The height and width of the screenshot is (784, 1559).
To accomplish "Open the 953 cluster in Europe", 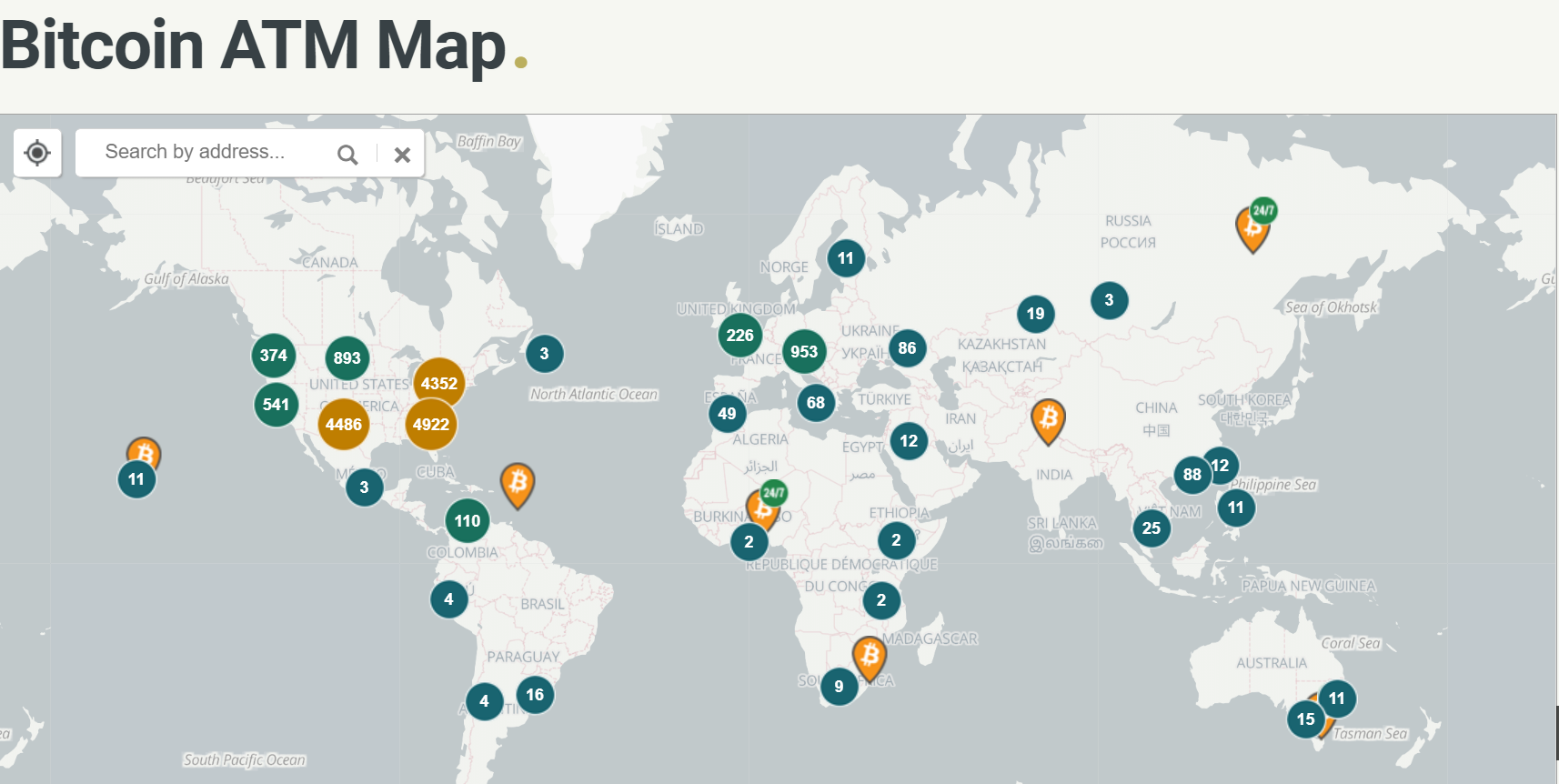I will pos(804,352).
